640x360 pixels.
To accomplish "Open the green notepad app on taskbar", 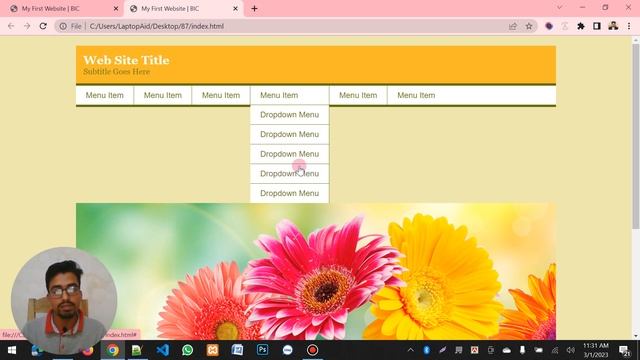I will [137, 350].
